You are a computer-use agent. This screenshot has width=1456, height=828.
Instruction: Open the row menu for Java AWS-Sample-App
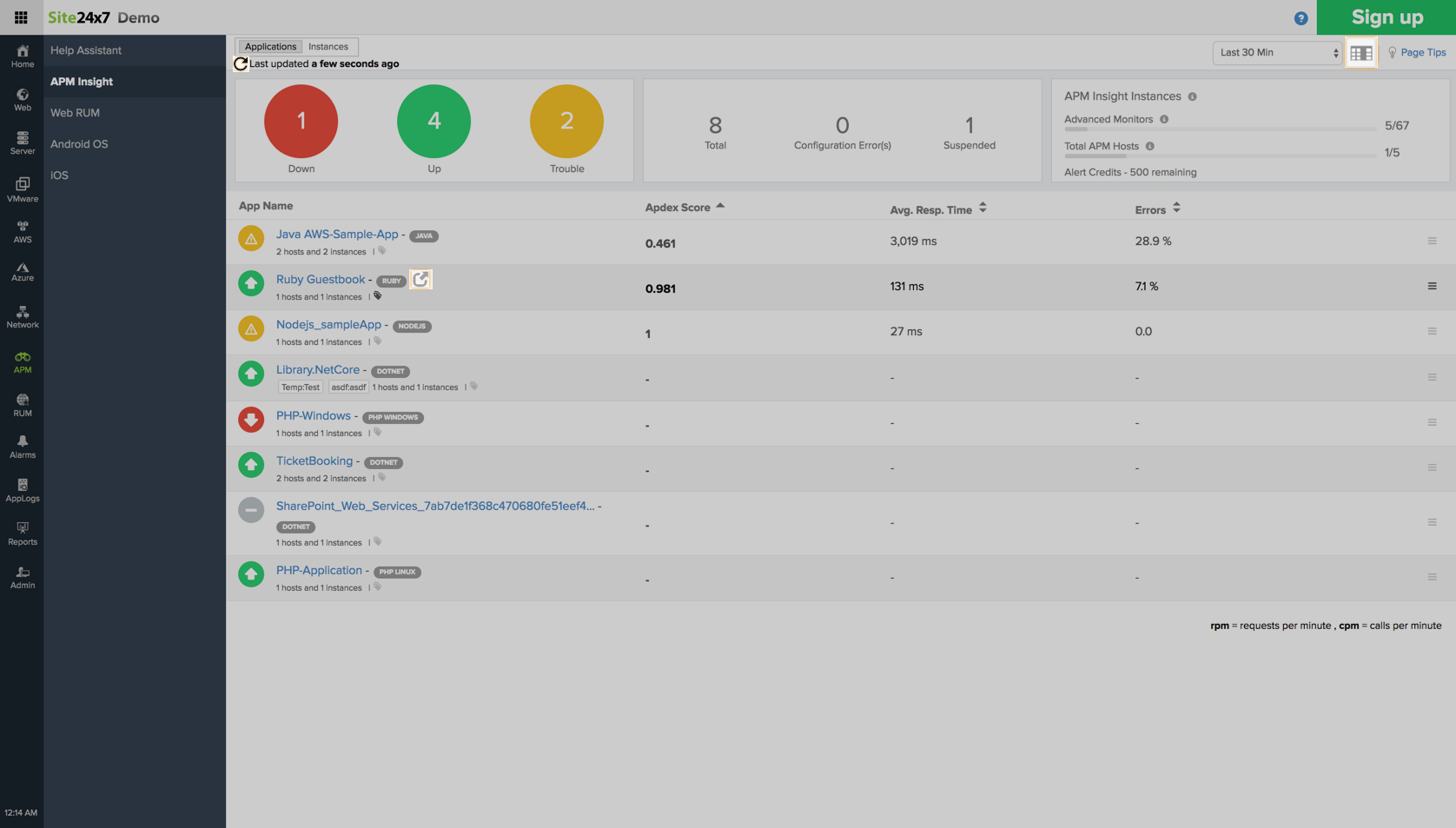click(x=1432, y=241)
